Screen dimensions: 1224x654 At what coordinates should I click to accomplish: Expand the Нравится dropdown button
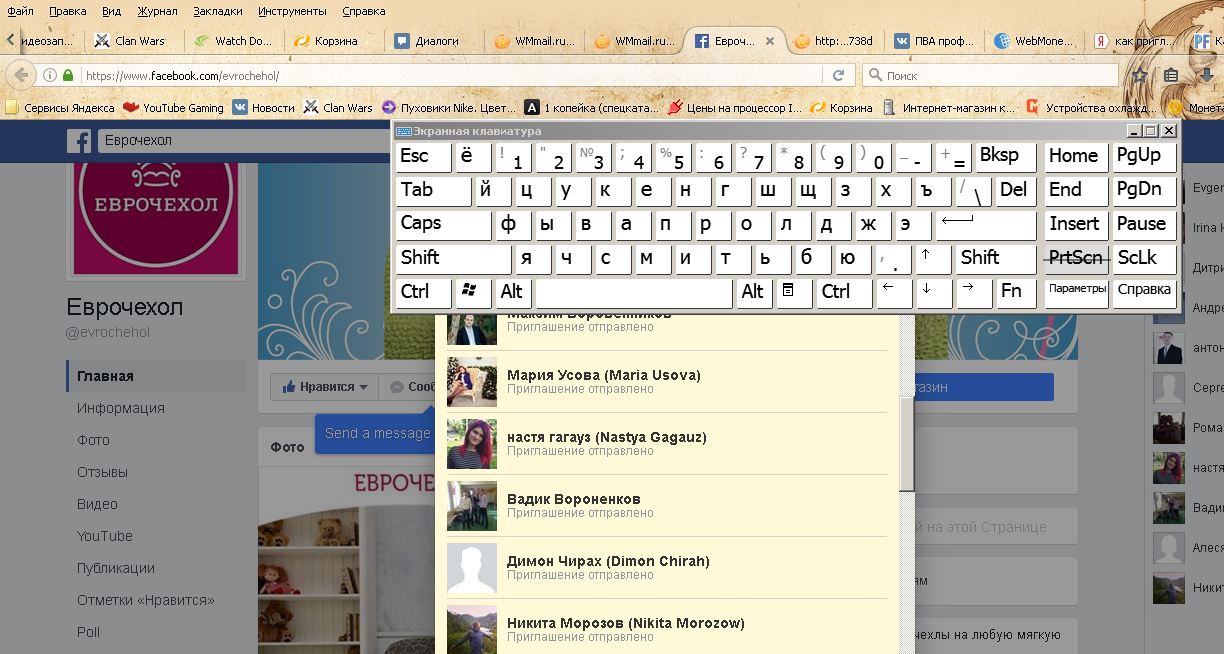tap(325, 387)
